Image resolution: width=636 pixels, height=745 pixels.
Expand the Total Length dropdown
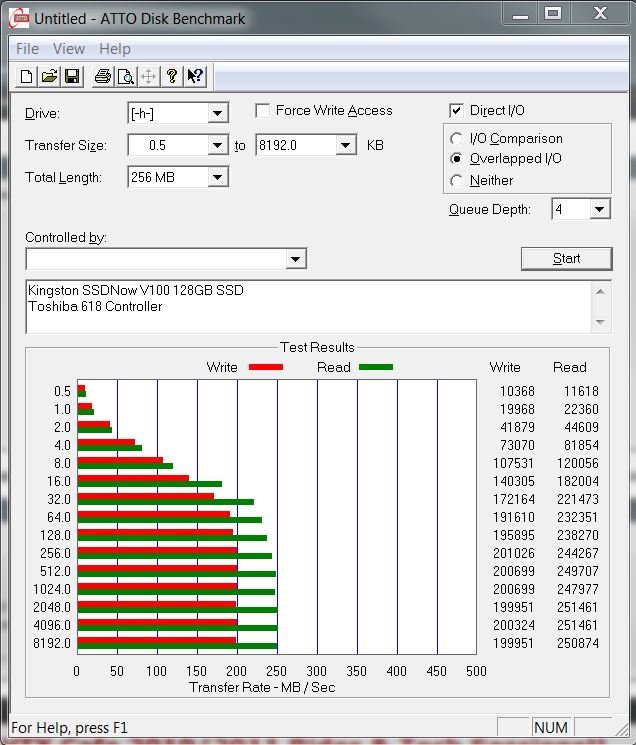217,178
